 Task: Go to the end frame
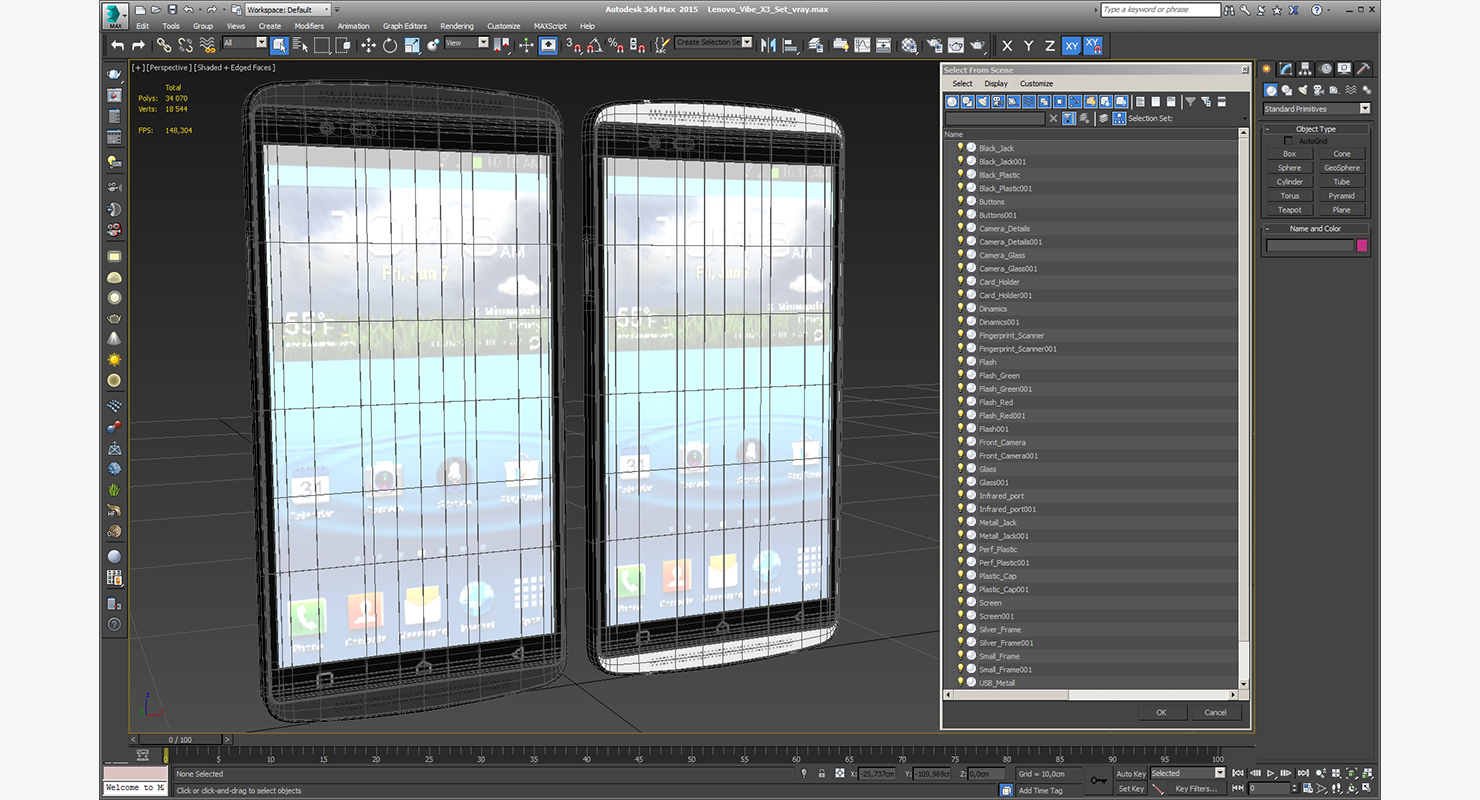click(x=1303, y=773)
